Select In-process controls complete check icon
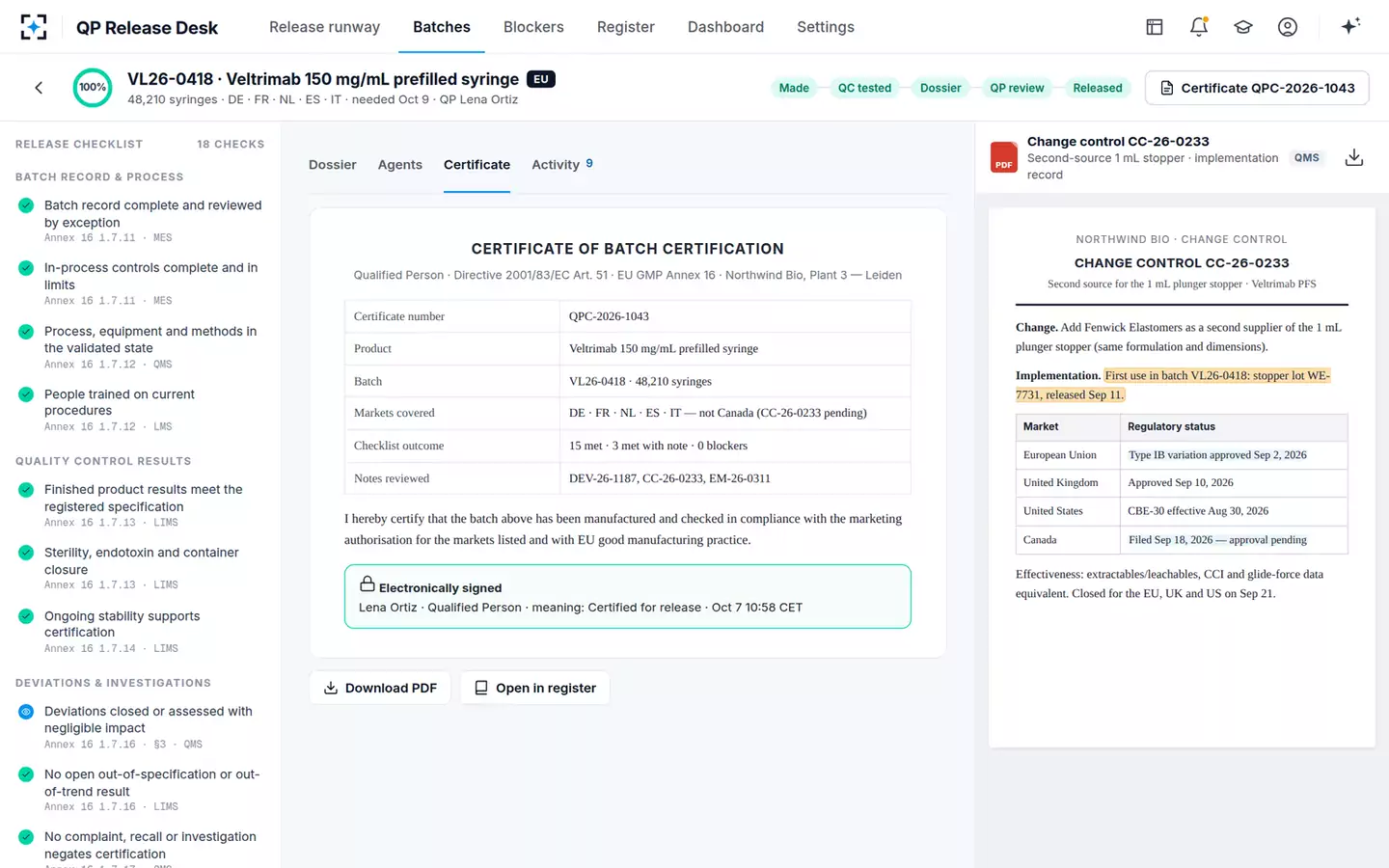The width and height of the screenshot is (1389, 868). (x=26, y=268)
